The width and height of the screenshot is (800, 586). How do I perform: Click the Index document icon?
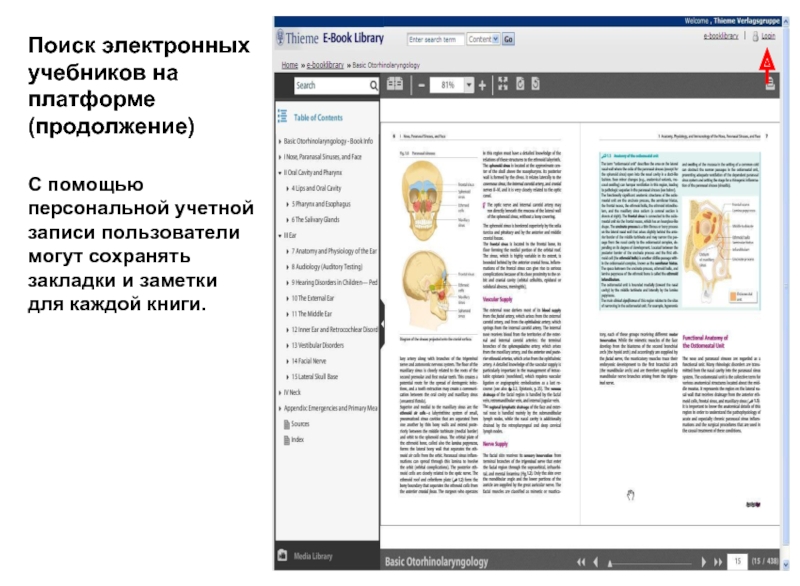pyautogui.click(x=287, y=440)
